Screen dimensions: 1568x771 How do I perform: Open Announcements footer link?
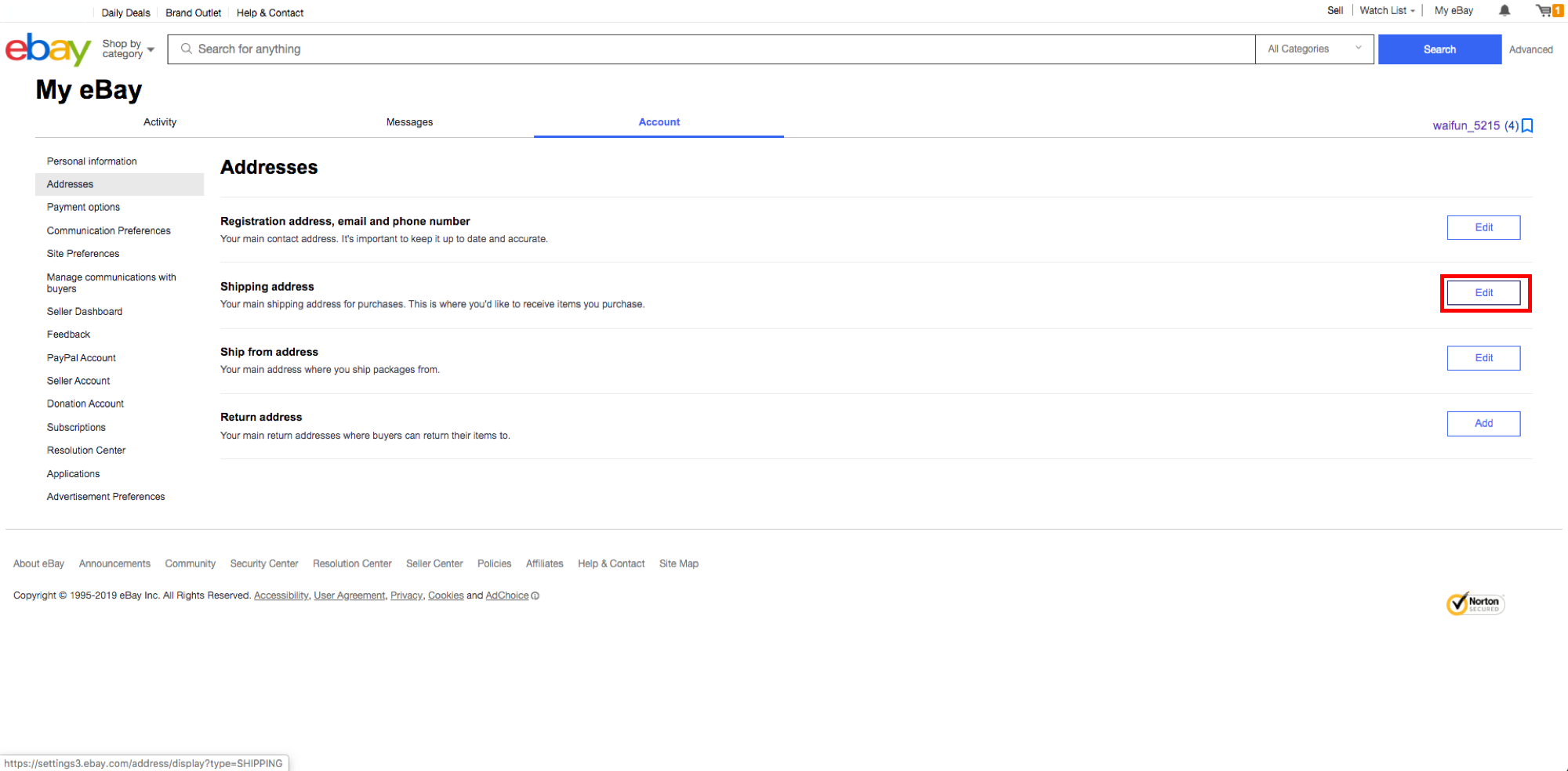(x=114, y=563)
